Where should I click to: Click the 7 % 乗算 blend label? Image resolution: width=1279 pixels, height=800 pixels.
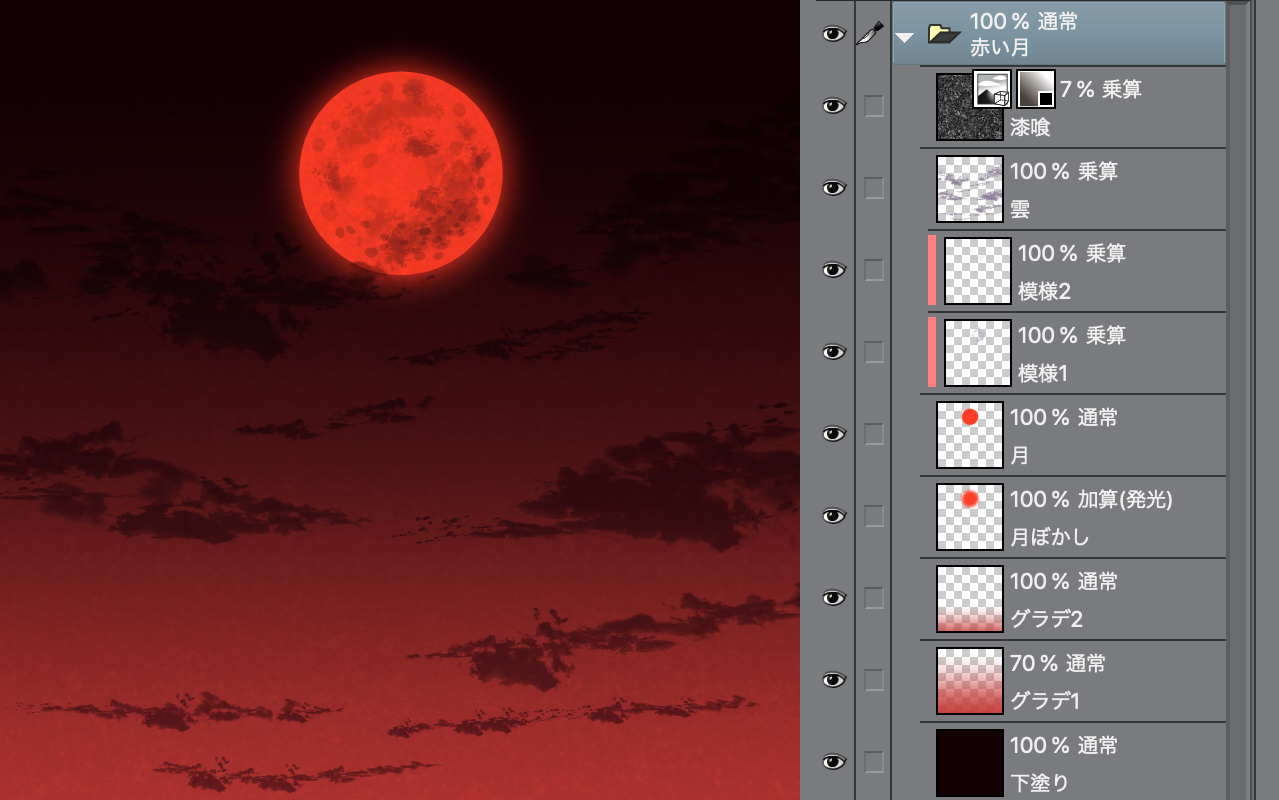1101,89
